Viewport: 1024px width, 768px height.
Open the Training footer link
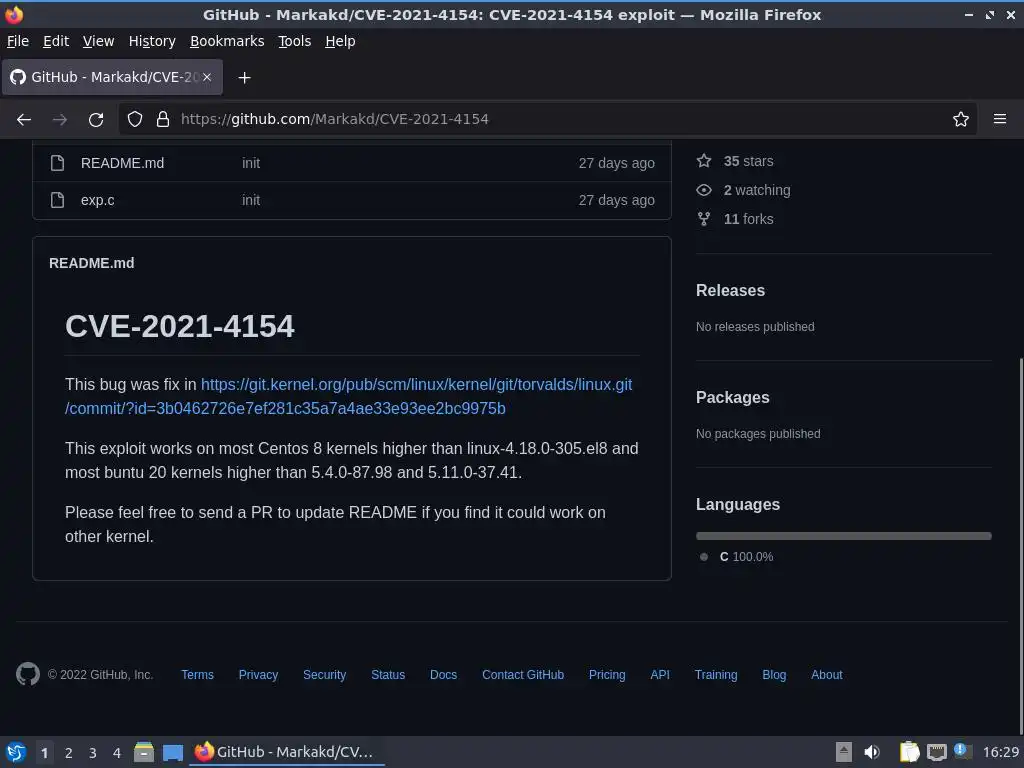pos(716,675)
